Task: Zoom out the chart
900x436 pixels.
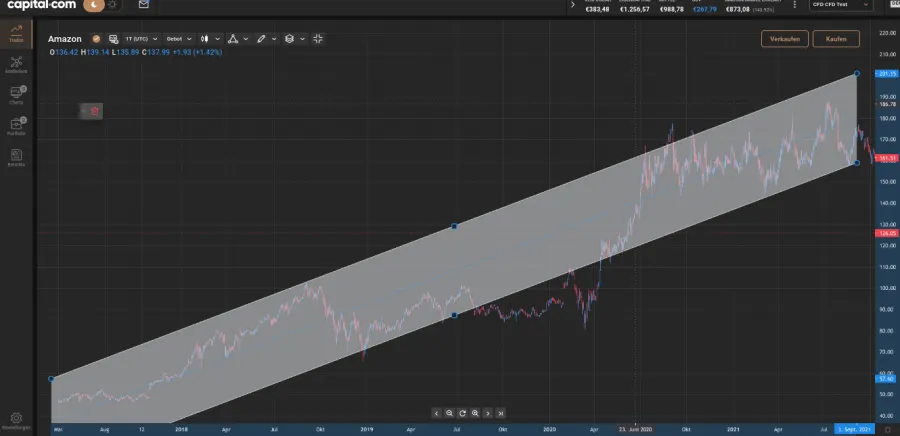Action: tap(449, 413)
